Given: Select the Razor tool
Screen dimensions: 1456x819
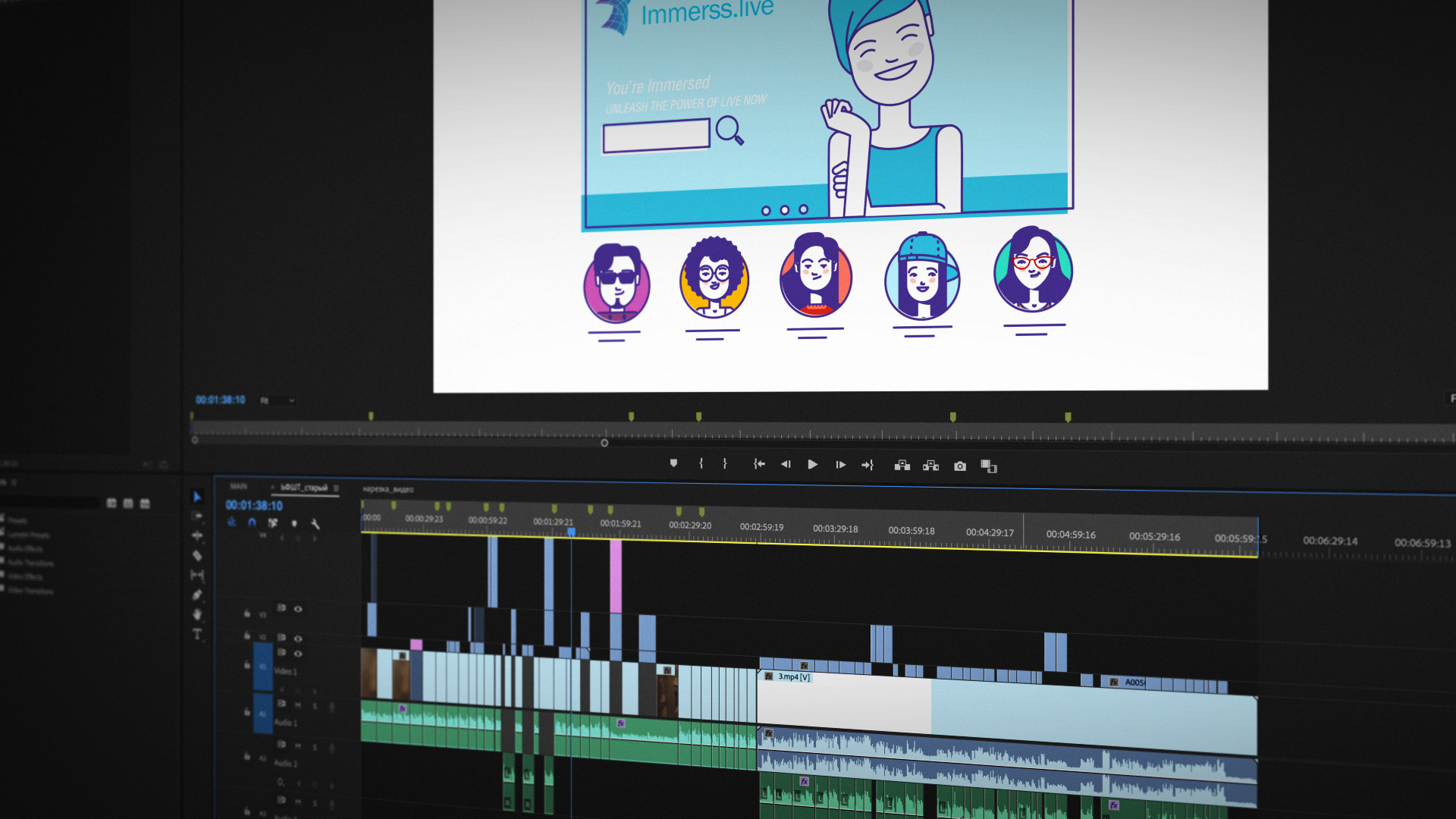Looking at the screenshot, I should 197,555.
